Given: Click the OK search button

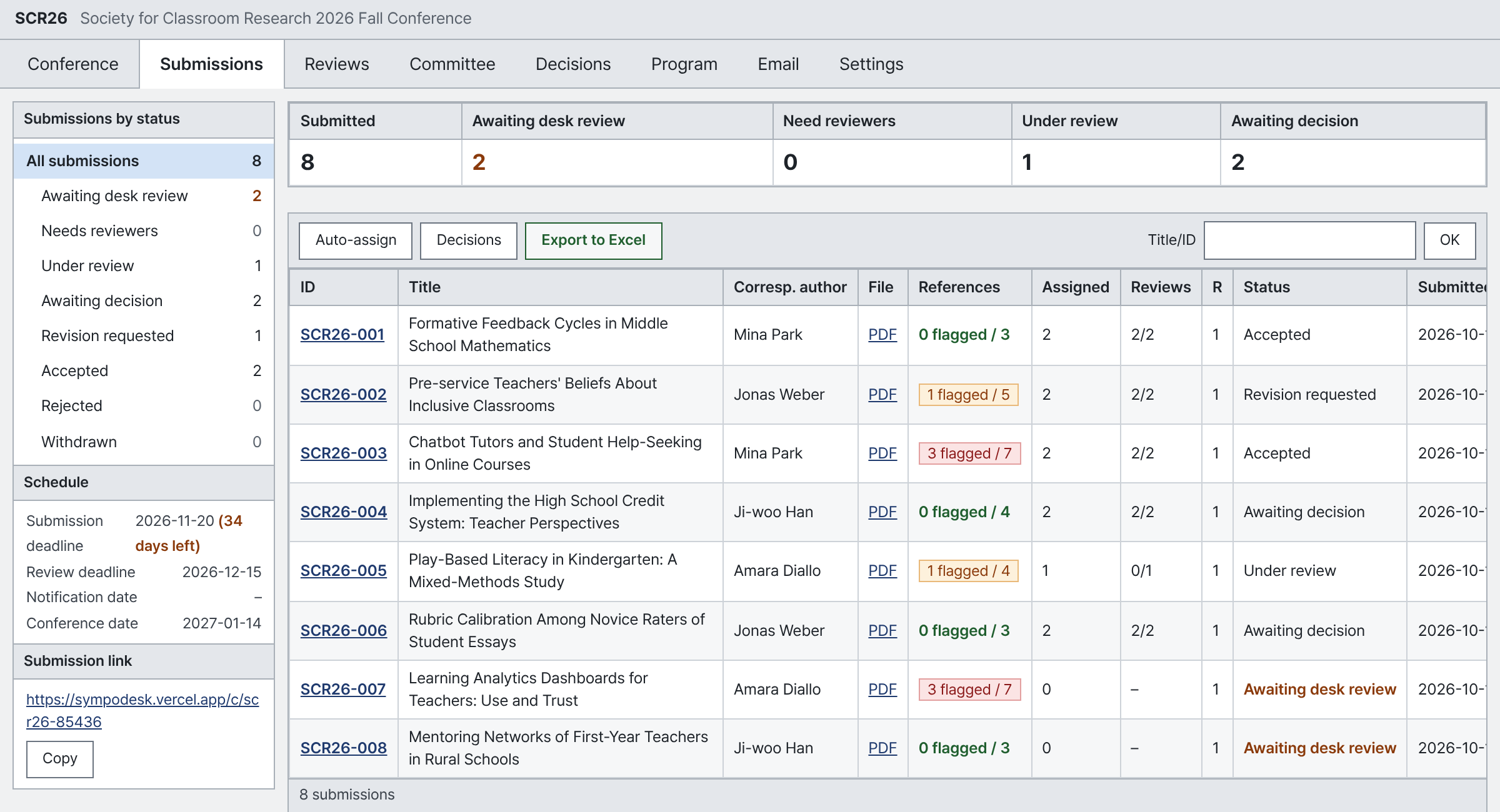Looking at the screenshot, I should click(x=1449, y=240).
